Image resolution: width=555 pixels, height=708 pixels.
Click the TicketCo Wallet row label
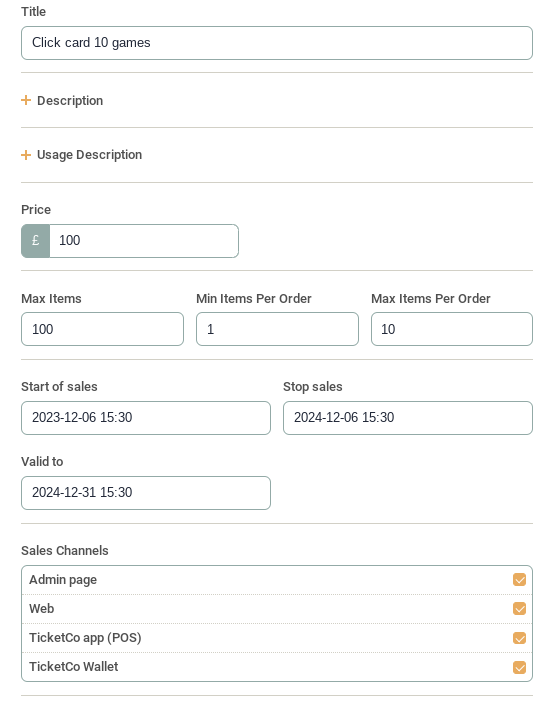coord(74,667)
